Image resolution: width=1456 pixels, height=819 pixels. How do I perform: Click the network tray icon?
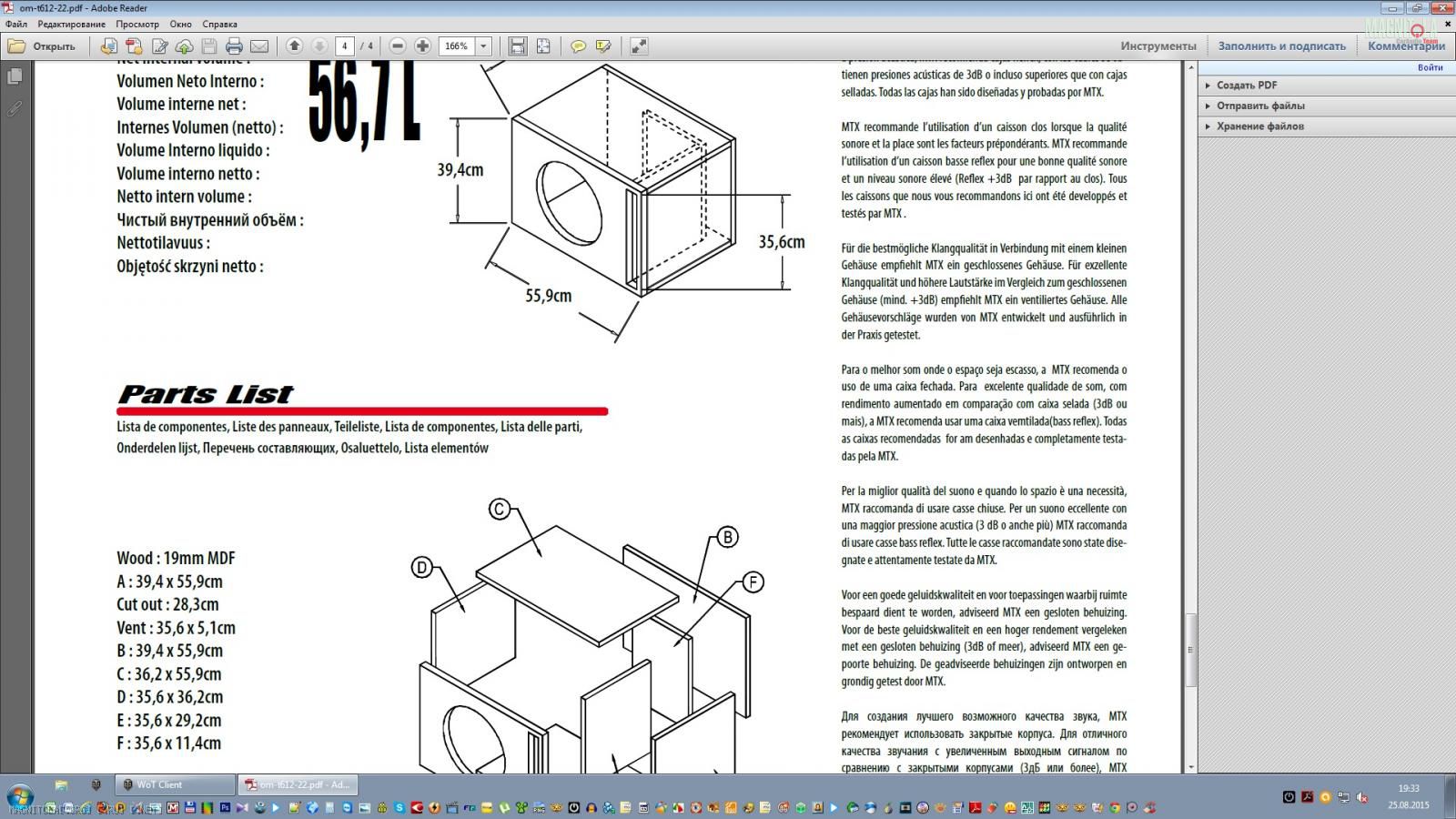point(1344,797)
